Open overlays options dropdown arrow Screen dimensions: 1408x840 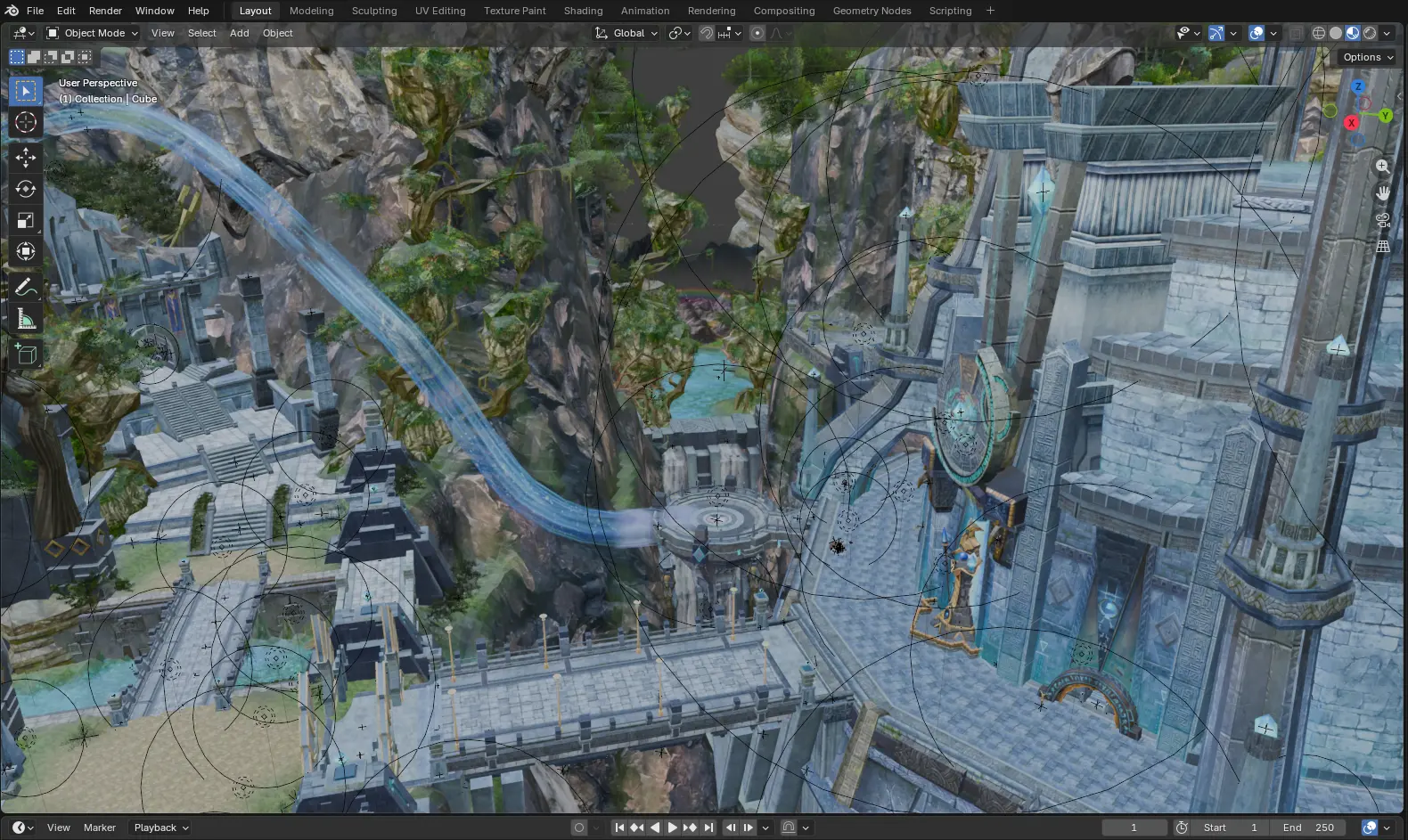1273,33
